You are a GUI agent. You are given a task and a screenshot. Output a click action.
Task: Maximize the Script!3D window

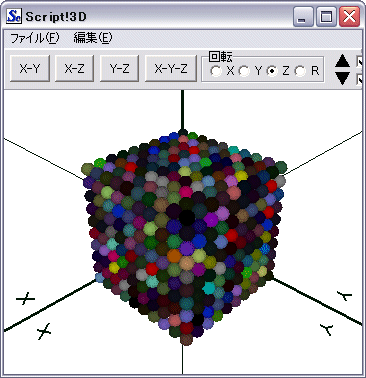(x=326, y=16)
